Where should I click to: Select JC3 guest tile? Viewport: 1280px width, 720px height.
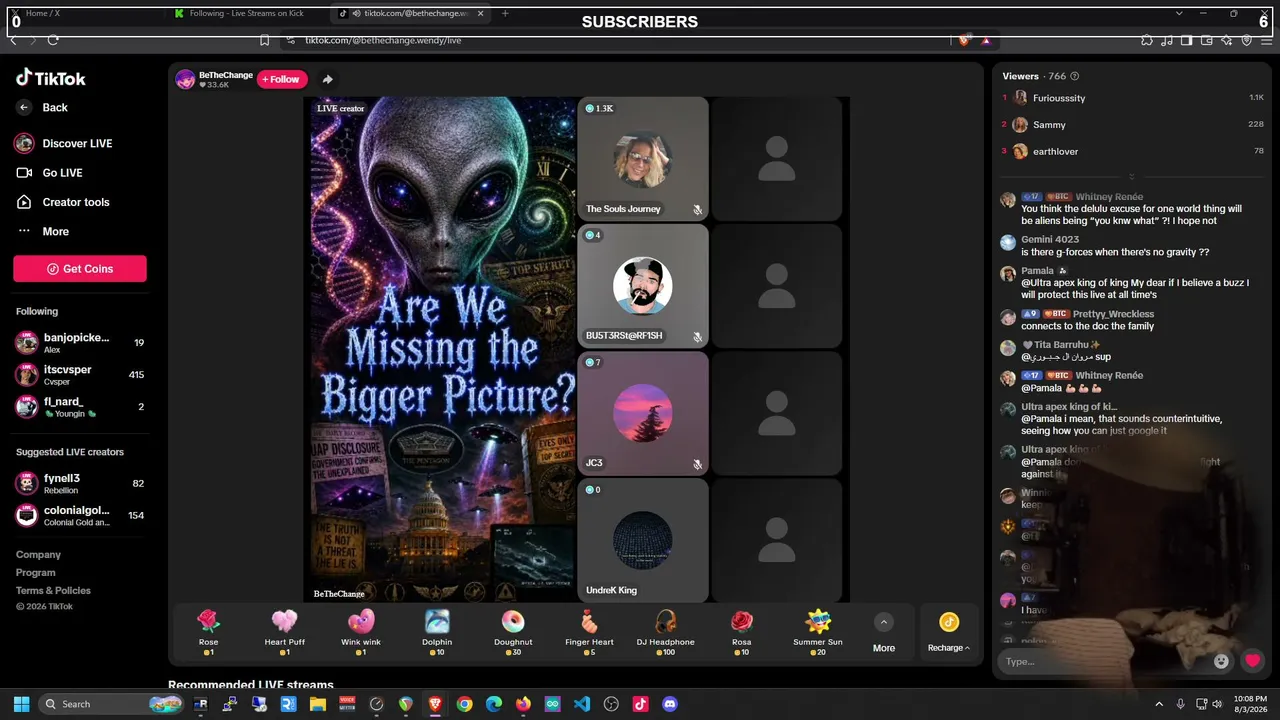coord(643,413)
